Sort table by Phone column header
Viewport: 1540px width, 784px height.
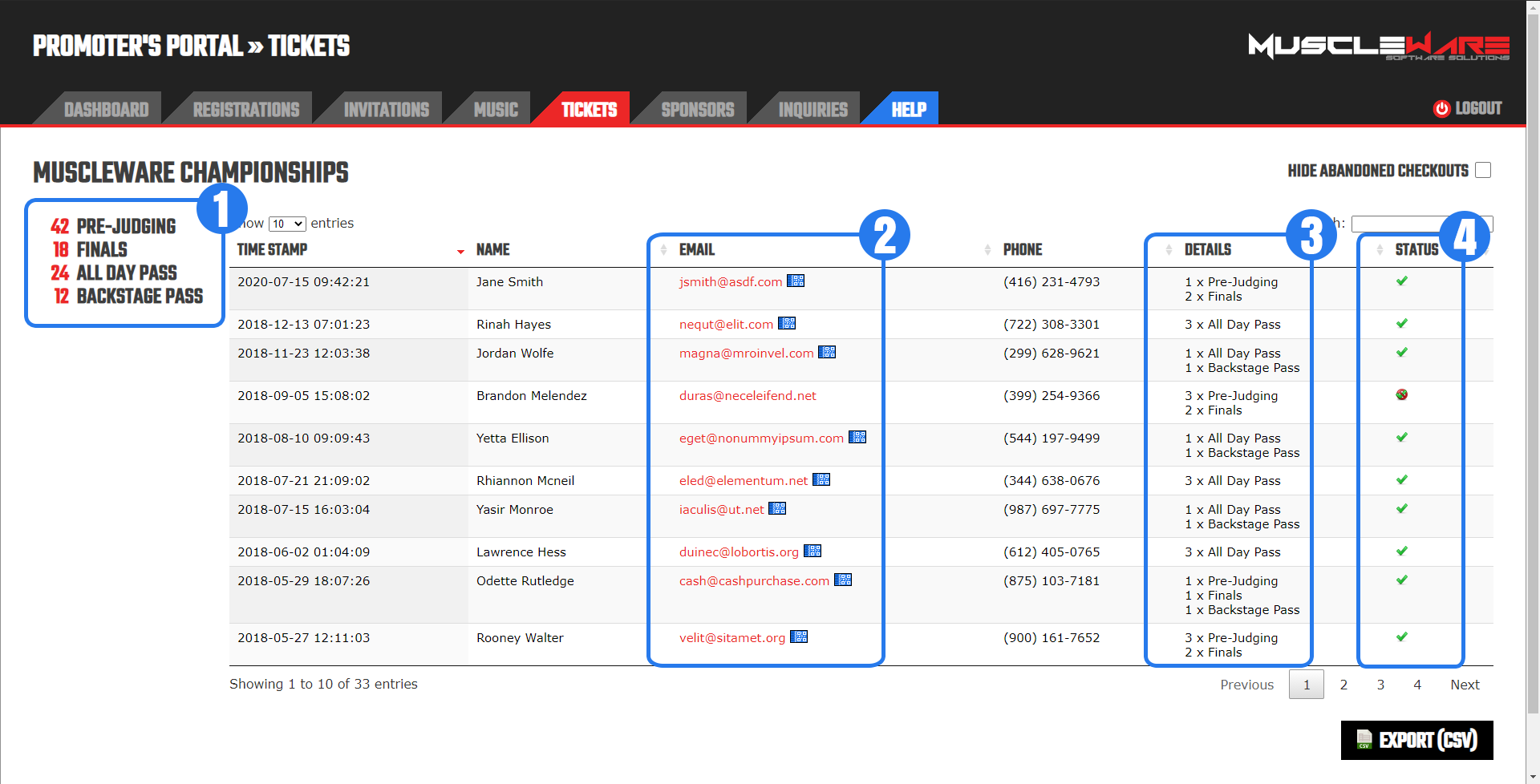(x=1023, y=250)
